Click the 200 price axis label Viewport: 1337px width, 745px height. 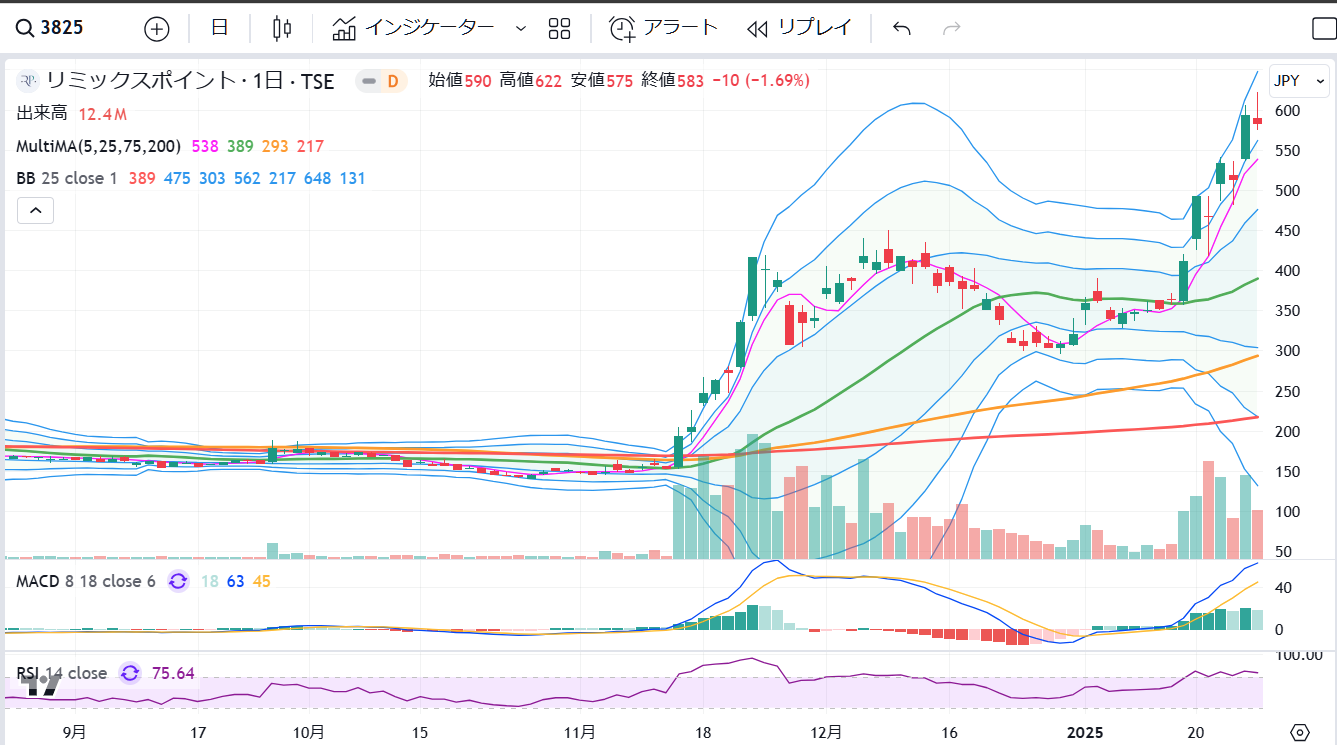click(x=1288, y=431)
